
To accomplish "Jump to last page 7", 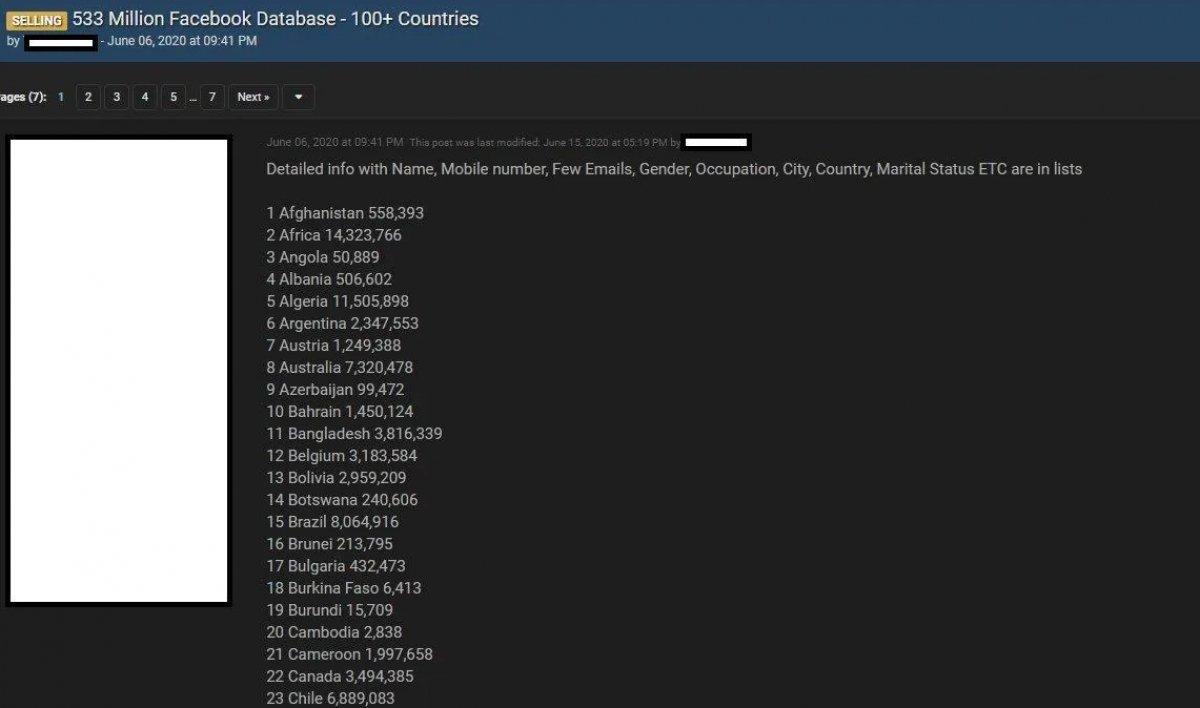I will coord(211,97).
